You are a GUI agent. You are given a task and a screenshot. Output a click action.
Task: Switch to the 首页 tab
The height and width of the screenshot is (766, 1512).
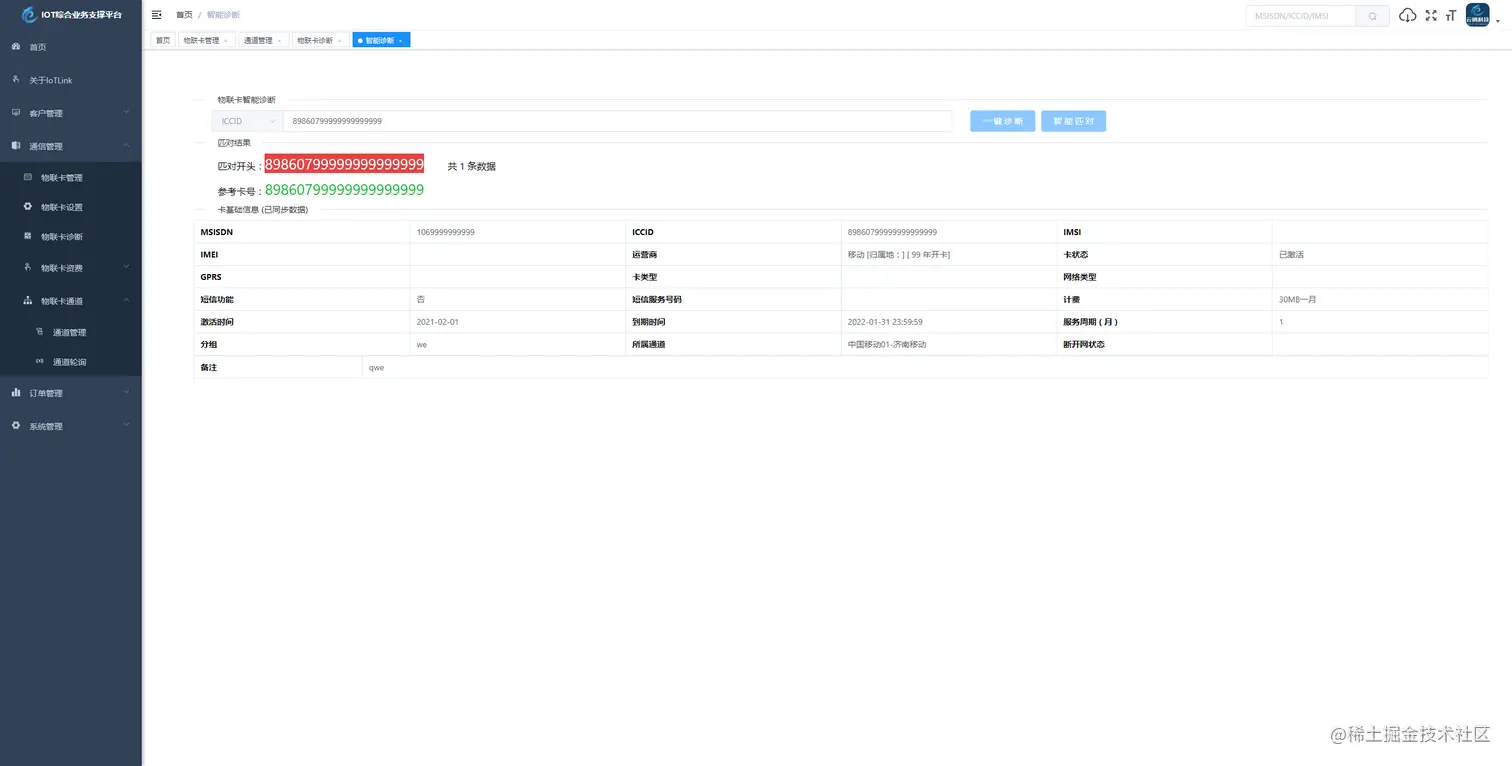[x=163, y=40]
